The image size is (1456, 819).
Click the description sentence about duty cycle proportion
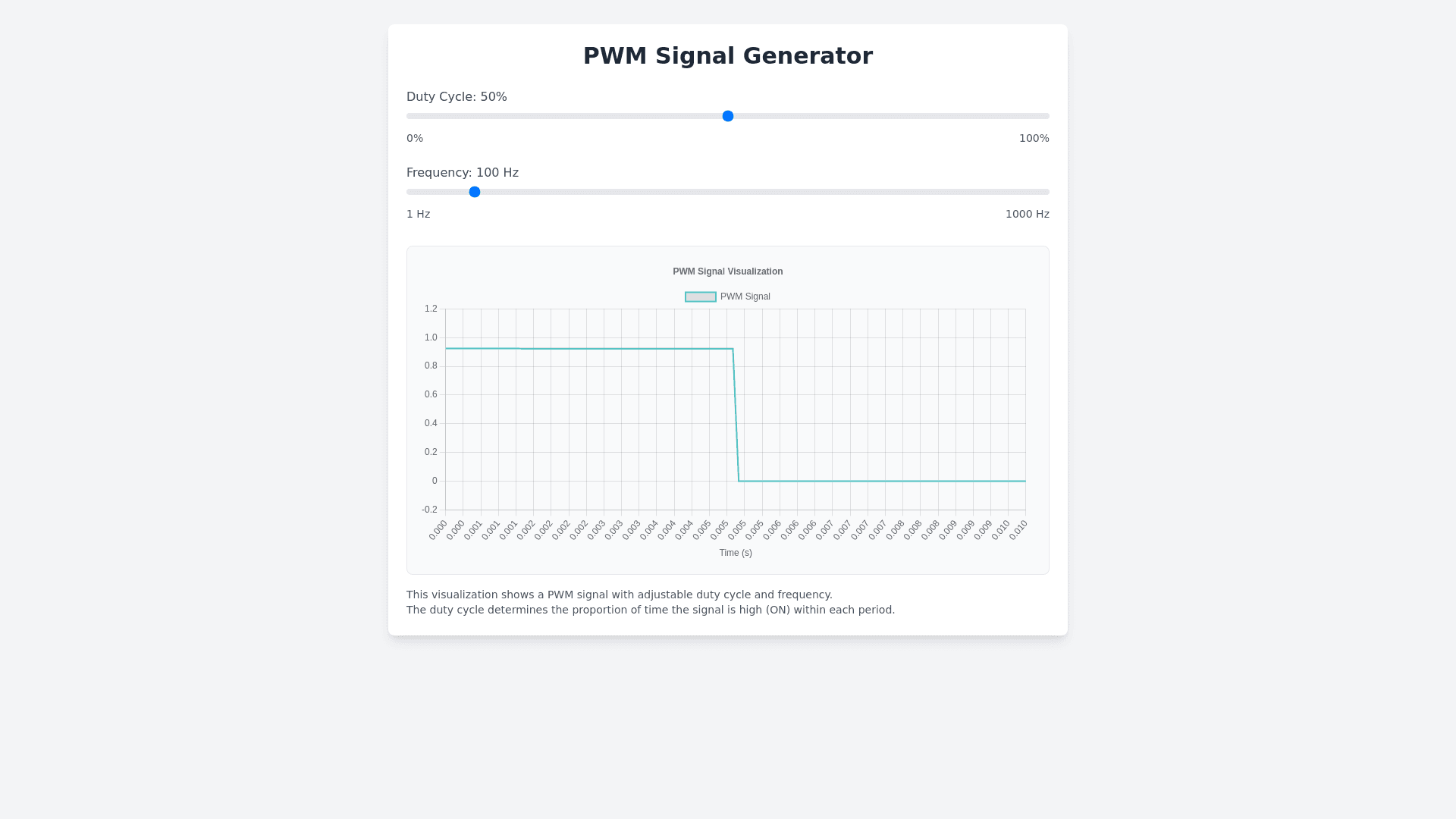(x=651, y=610)
